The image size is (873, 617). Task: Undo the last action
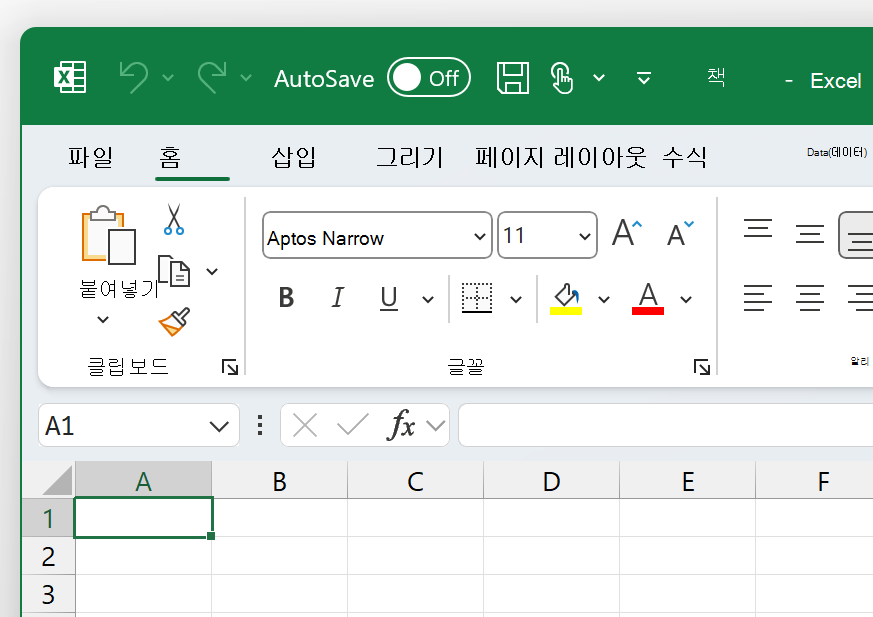(x=134, y=77)
